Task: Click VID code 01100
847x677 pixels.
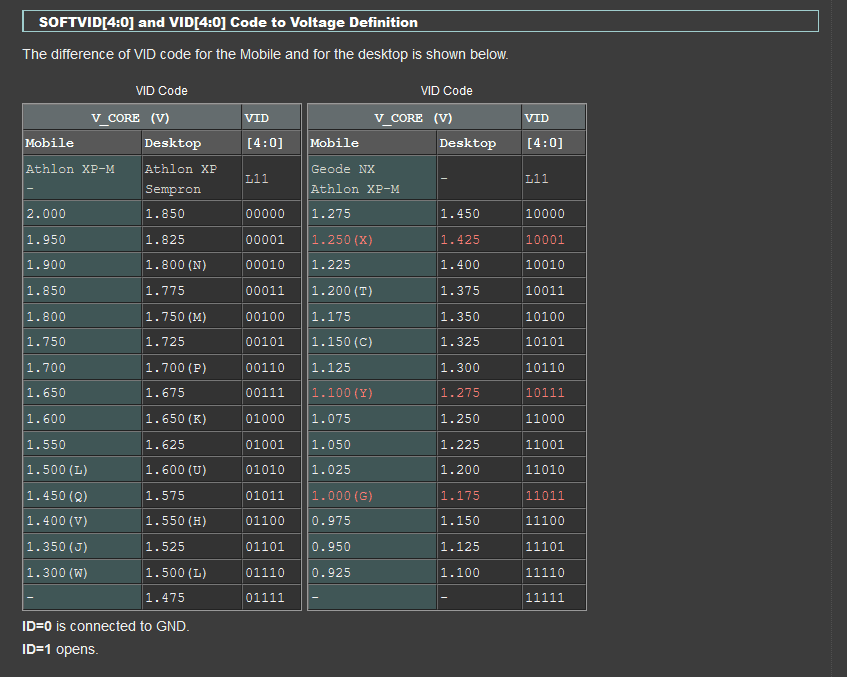Action: pos(265,521)
